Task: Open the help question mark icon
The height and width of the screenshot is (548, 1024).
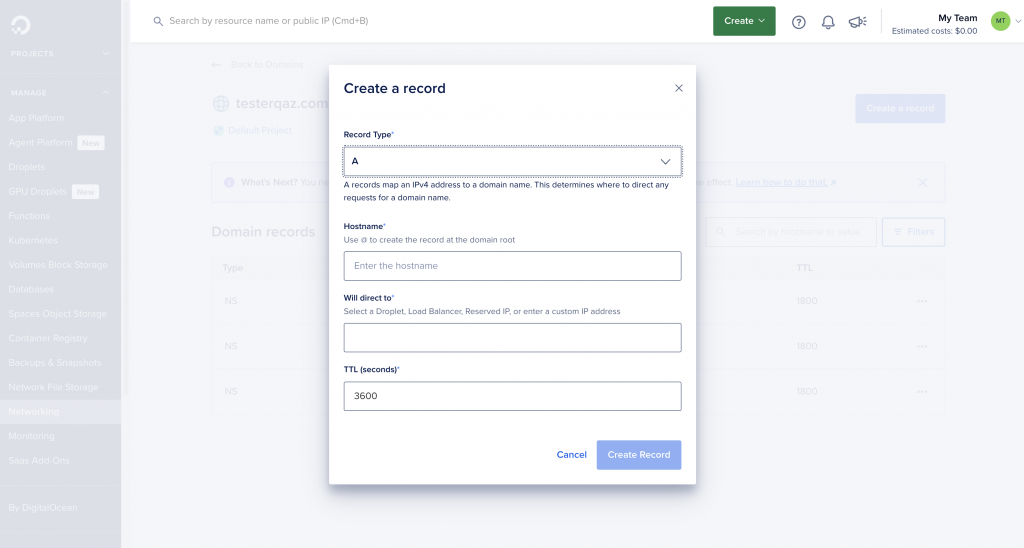Action: (798, 22)
